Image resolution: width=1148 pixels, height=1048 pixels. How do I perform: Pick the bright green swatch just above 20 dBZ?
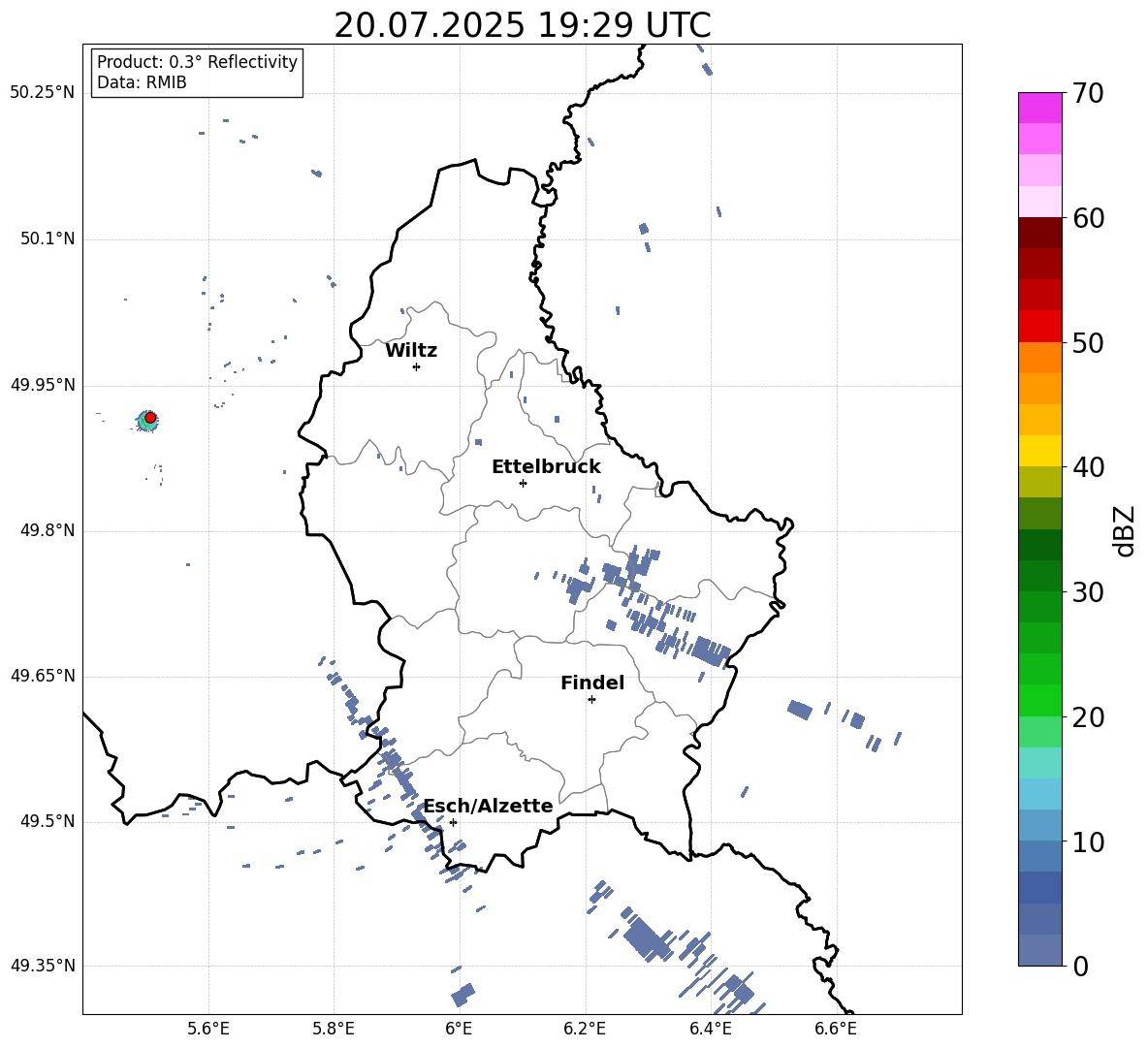(x=1039, y=700)
